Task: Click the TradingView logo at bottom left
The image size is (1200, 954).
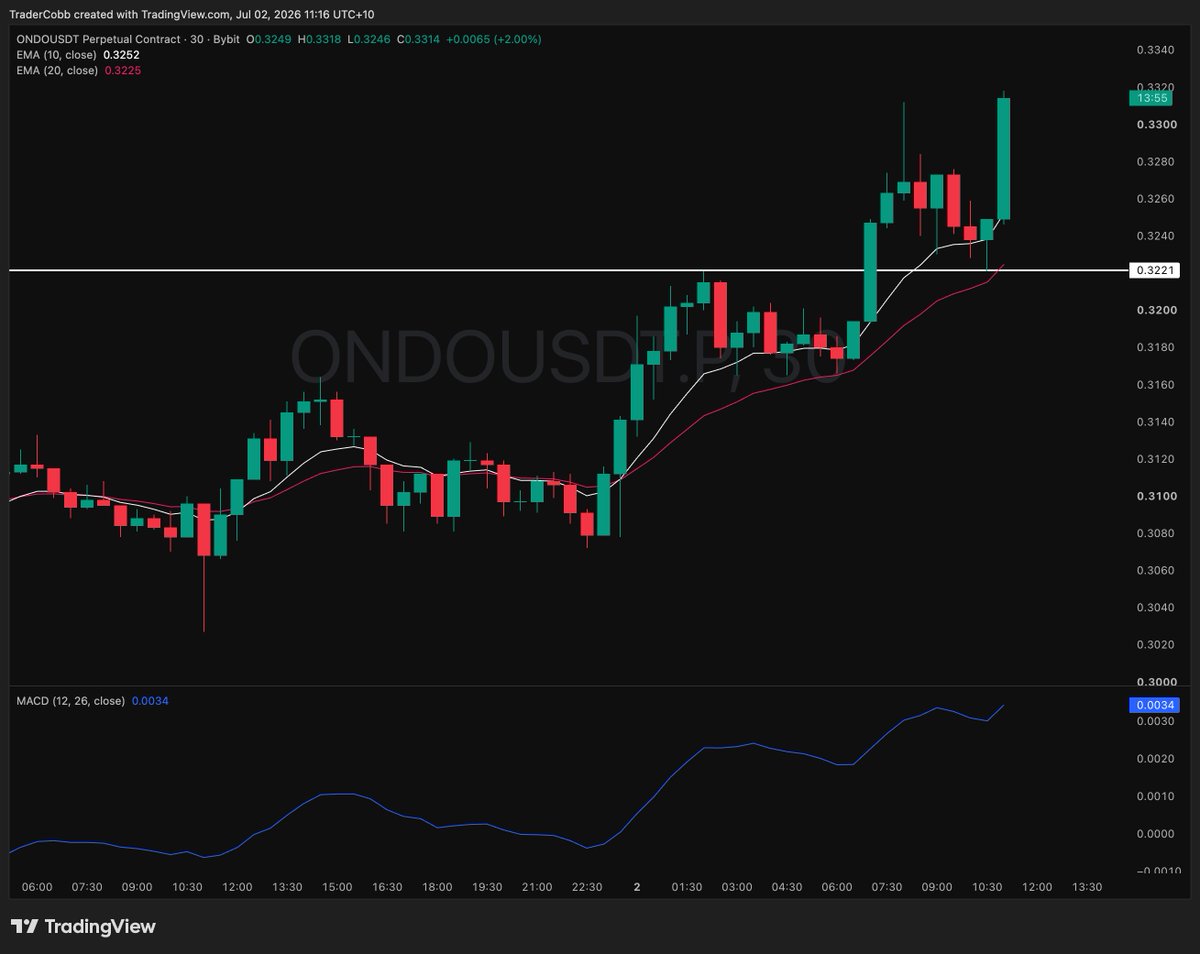Action: click(x=84, y=927)
